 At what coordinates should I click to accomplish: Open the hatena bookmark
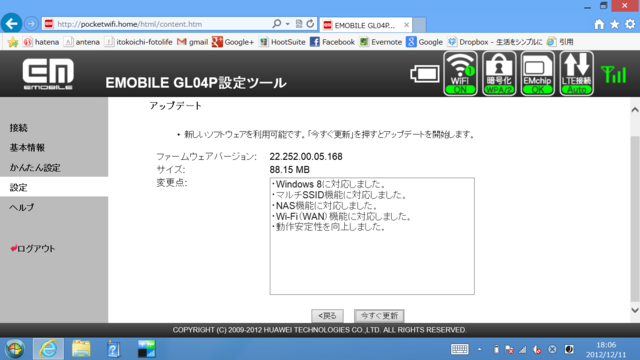click(41, 42)
